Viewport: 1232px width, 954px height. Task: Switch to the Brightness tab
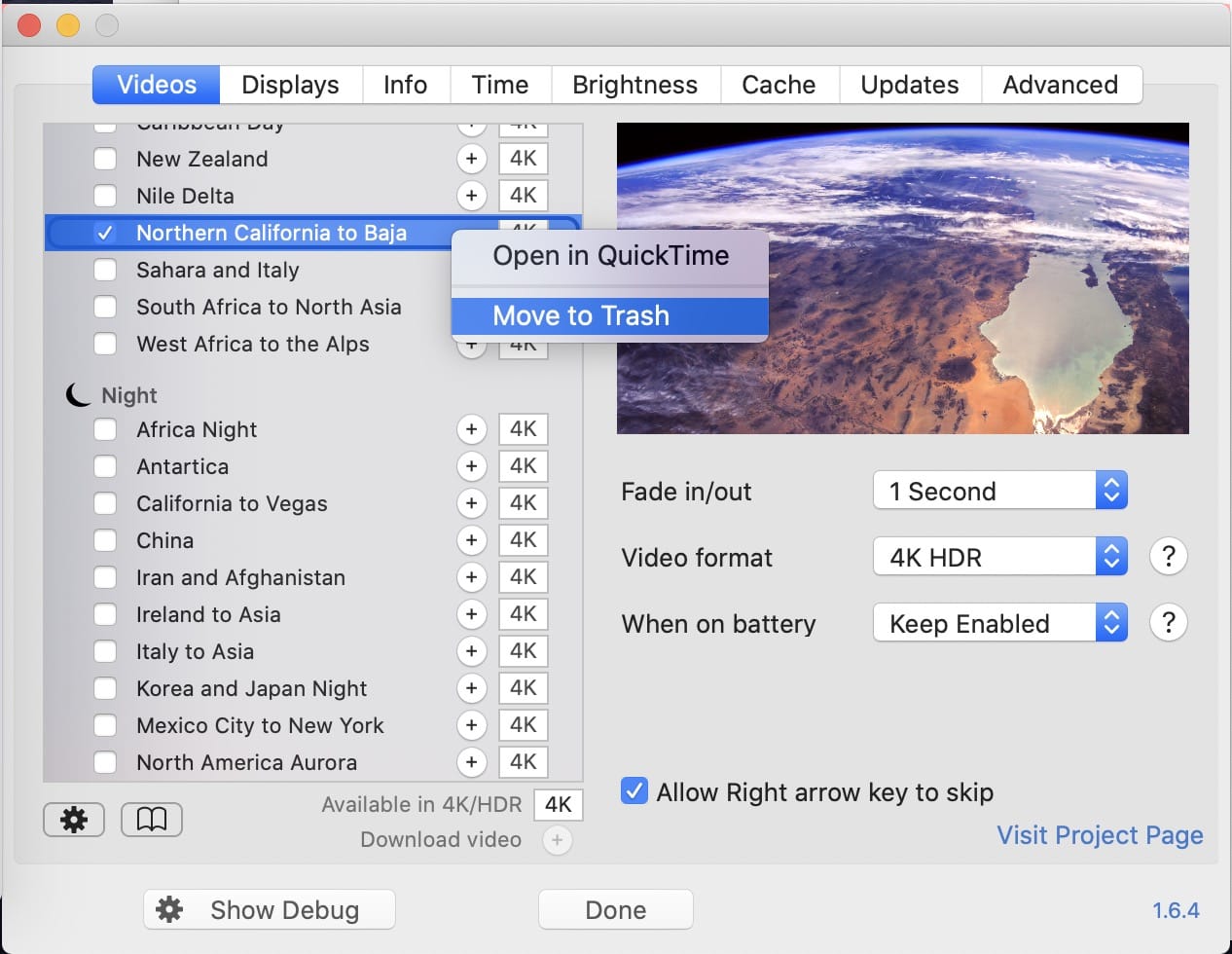point(634,85)
